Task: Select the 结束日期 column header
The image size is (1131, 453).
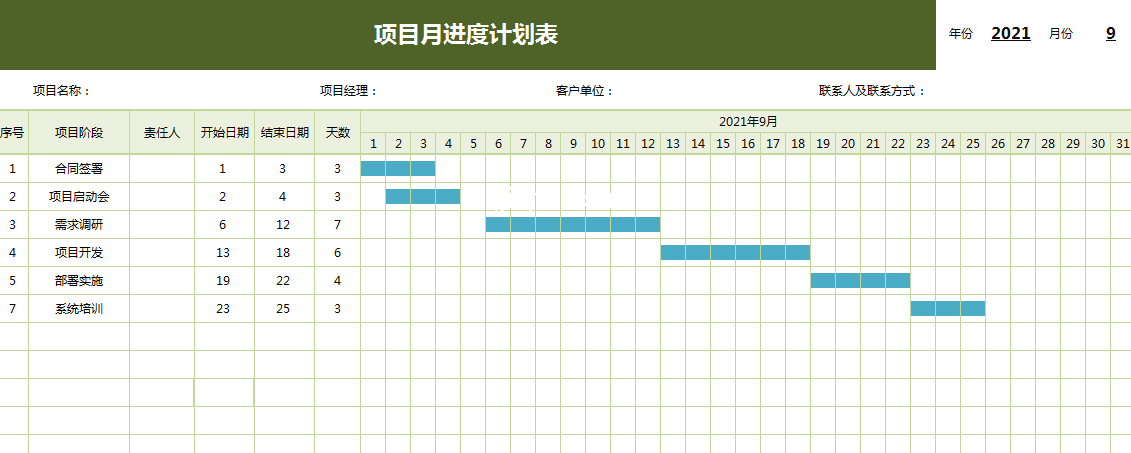Action: tap(285, 132)
